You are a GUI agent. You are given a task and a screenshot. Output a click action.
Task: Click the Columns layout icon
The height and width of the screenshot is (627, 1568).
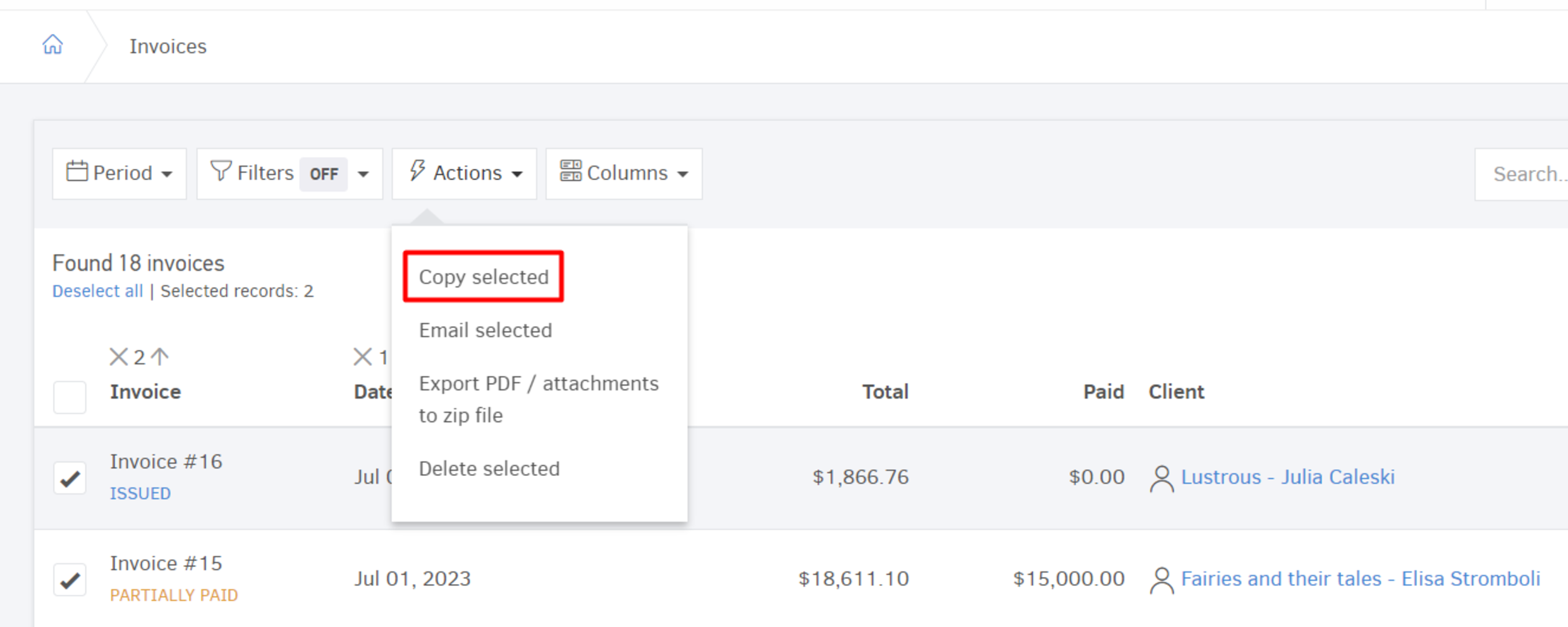pos(570,171)
